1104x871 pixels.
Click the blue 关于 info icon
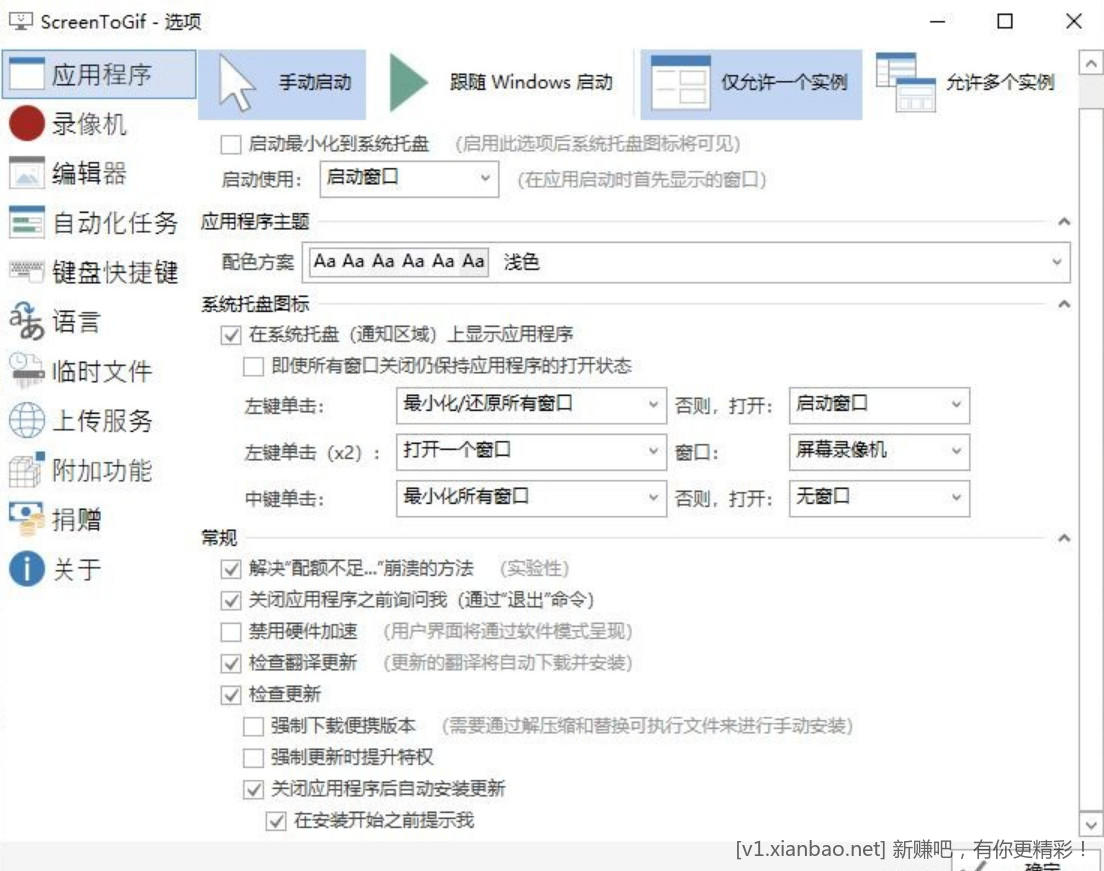point(27,568)
